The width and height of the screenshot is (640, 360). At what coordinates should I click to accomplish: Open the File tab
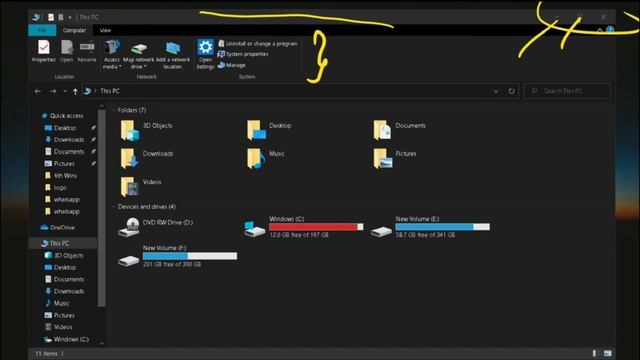point(42,30)
